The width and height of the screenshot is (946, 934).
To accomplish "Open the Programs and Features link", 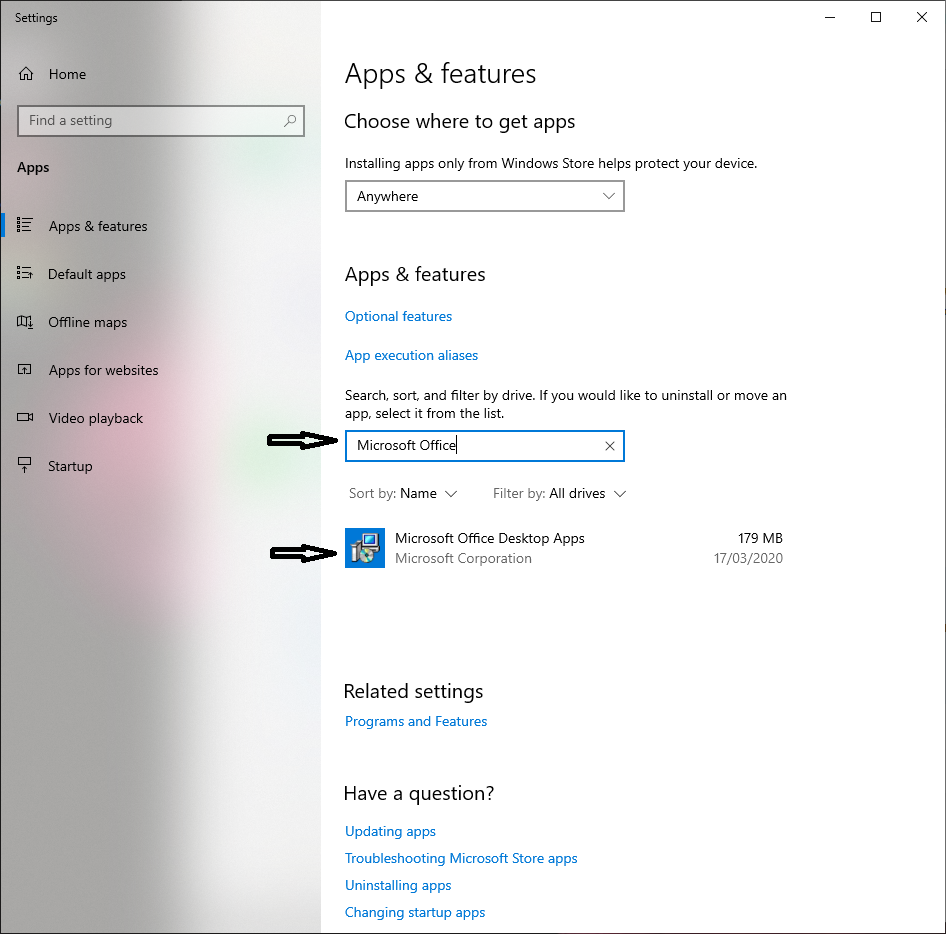I will pyautogui.click(x=416, y=721).
